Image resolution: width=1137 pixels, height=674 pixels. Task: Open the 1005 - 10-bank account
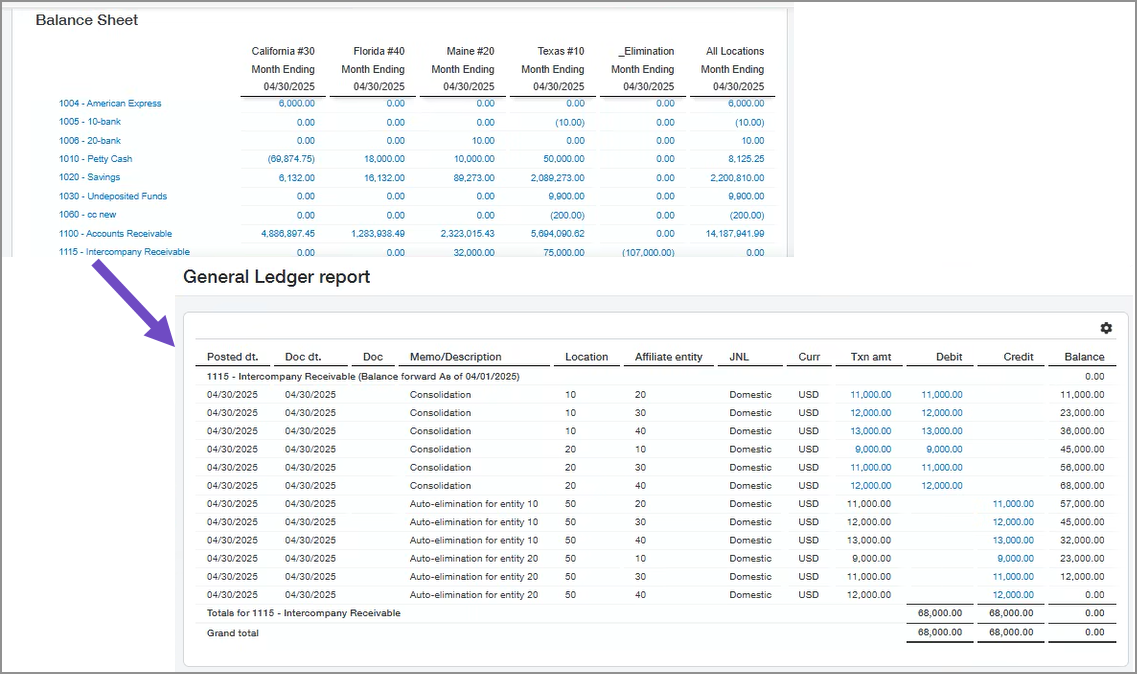(x=93, y=121)
